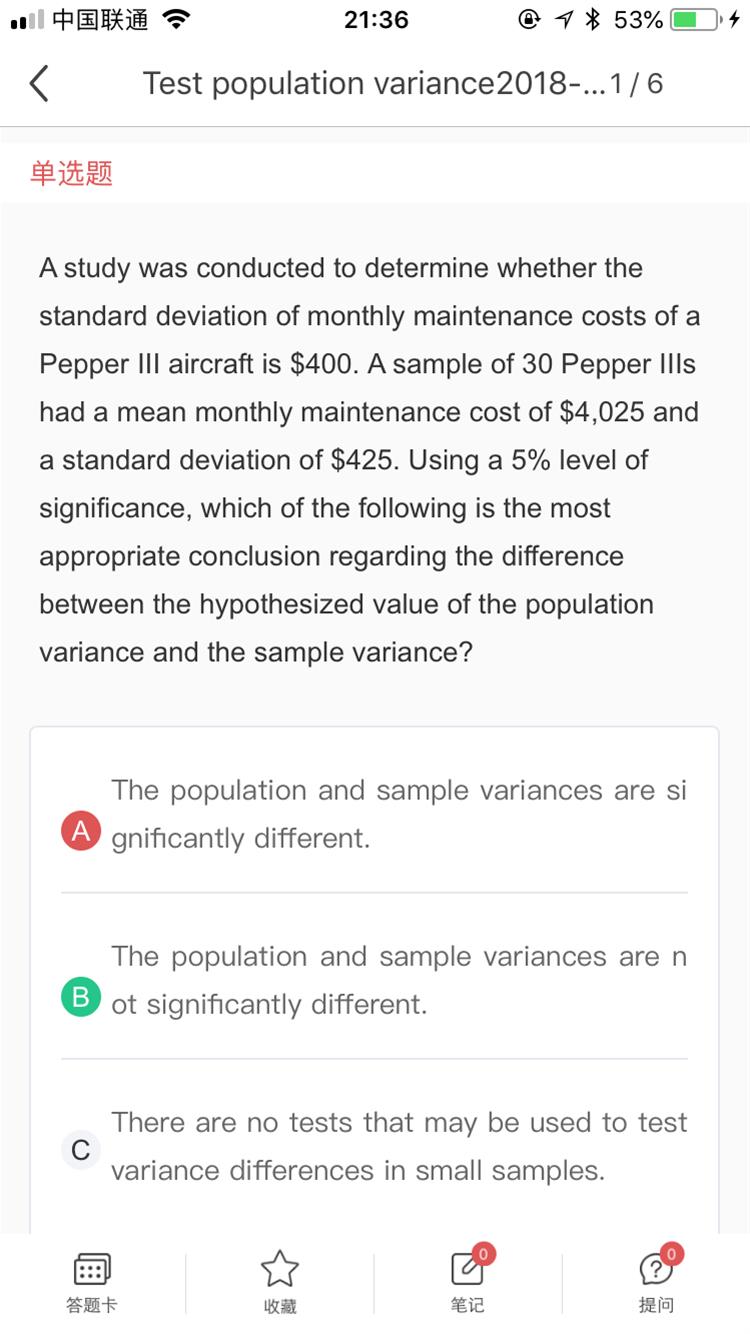Tap the 收藏 tab label
The width and height of the screenshot is (750, 1334).
pyautogui.click(x=280, y=1306)
